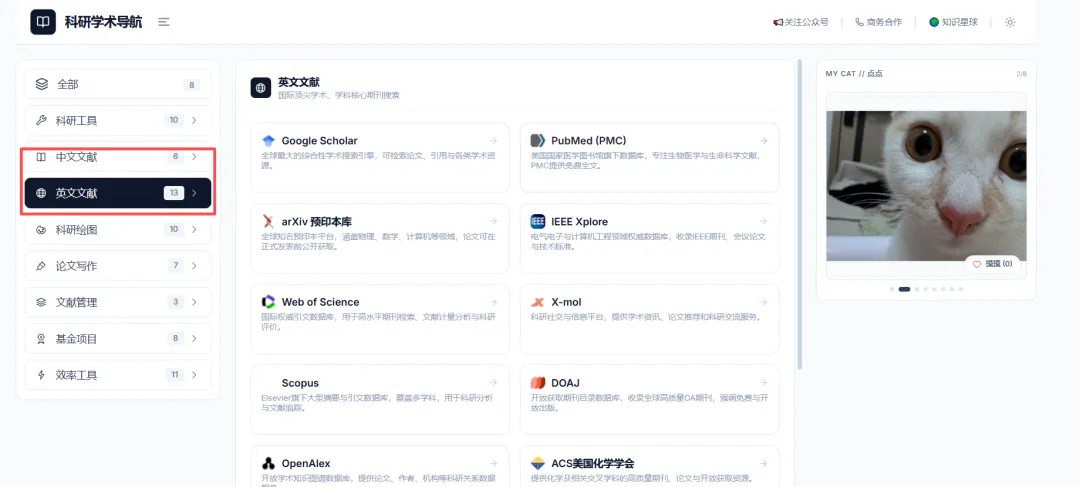Click the layers icon beside 文献管理
This screenshot has width=1080, height=487.
41,302
